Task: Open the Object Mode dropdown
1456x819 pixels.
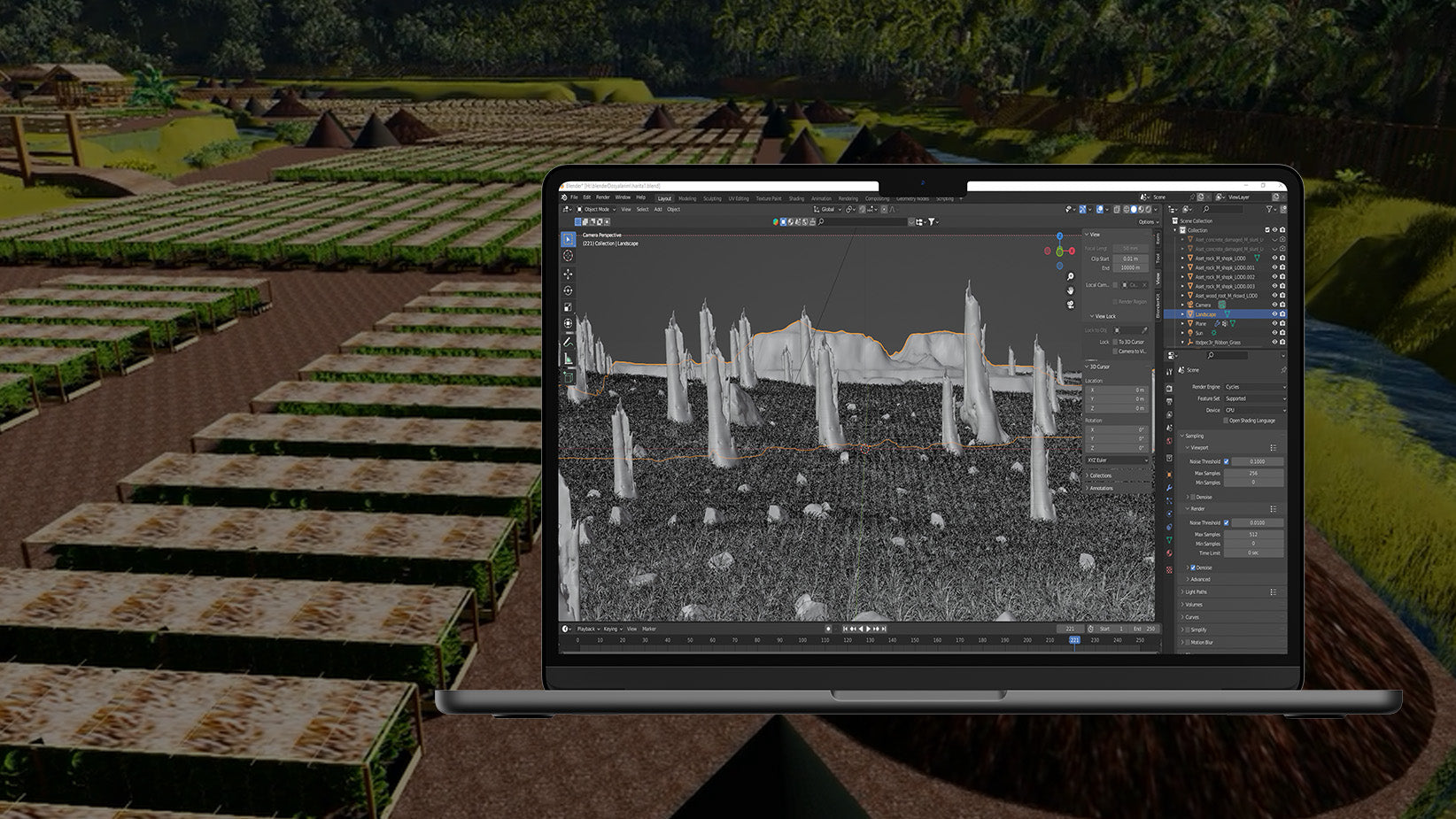Action: pos(595,210)
